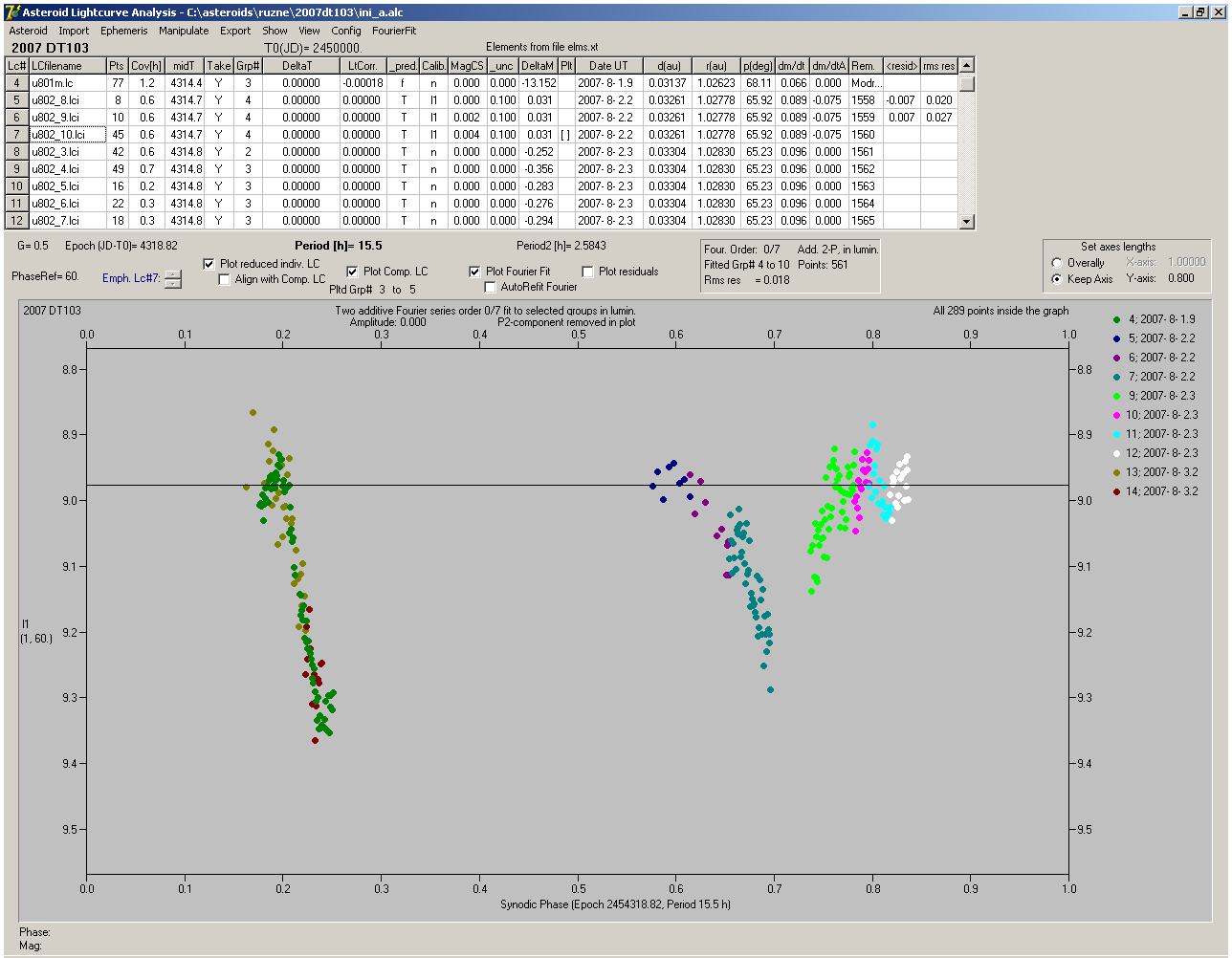Click the Cov[h] column header
This screenshot has height=958, width=1232.
pyautogui.click(x=146, y=66)
